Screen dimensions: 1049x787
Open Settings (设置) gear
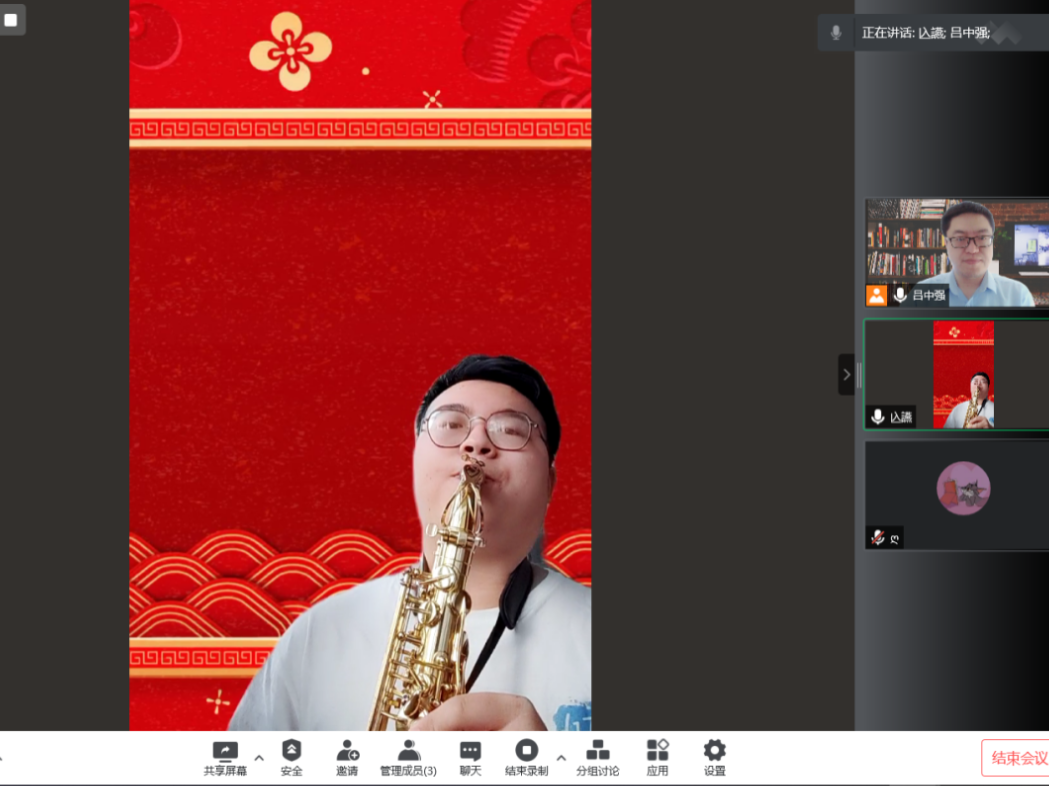point(714,758)
